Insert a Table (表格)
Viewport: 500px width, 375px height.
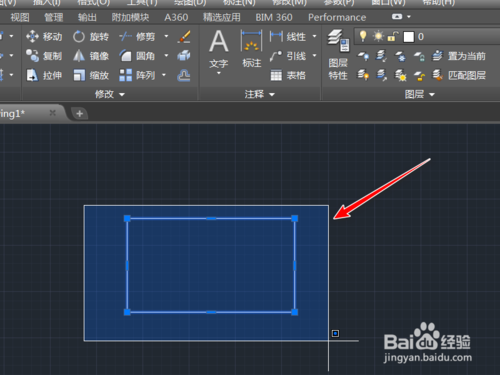tap(288, 75)
